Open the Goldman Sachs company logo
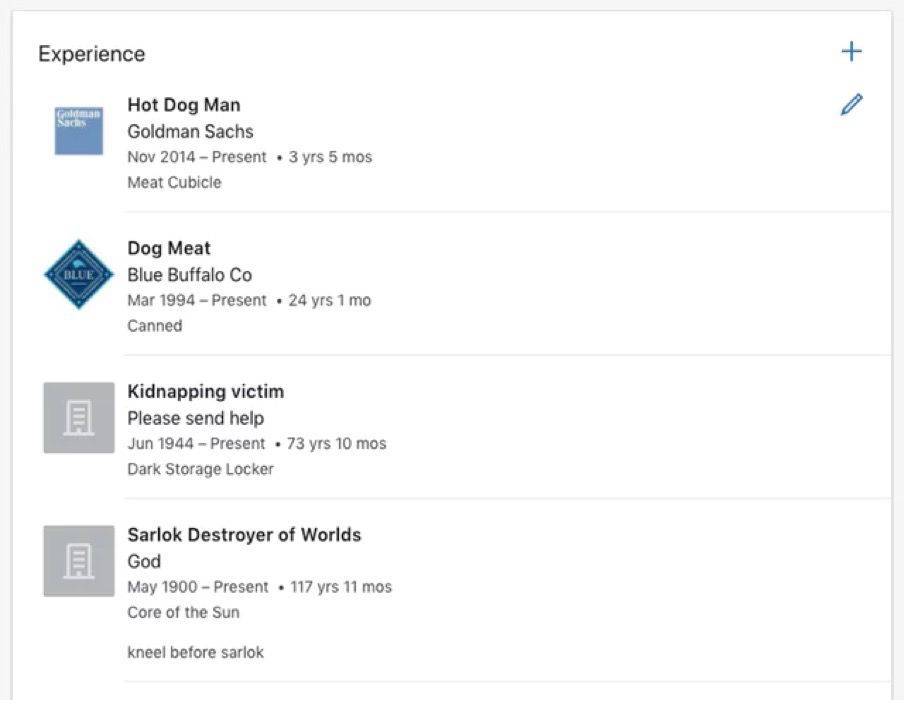The width and height of the screenshot is (904, 704). 78,131
